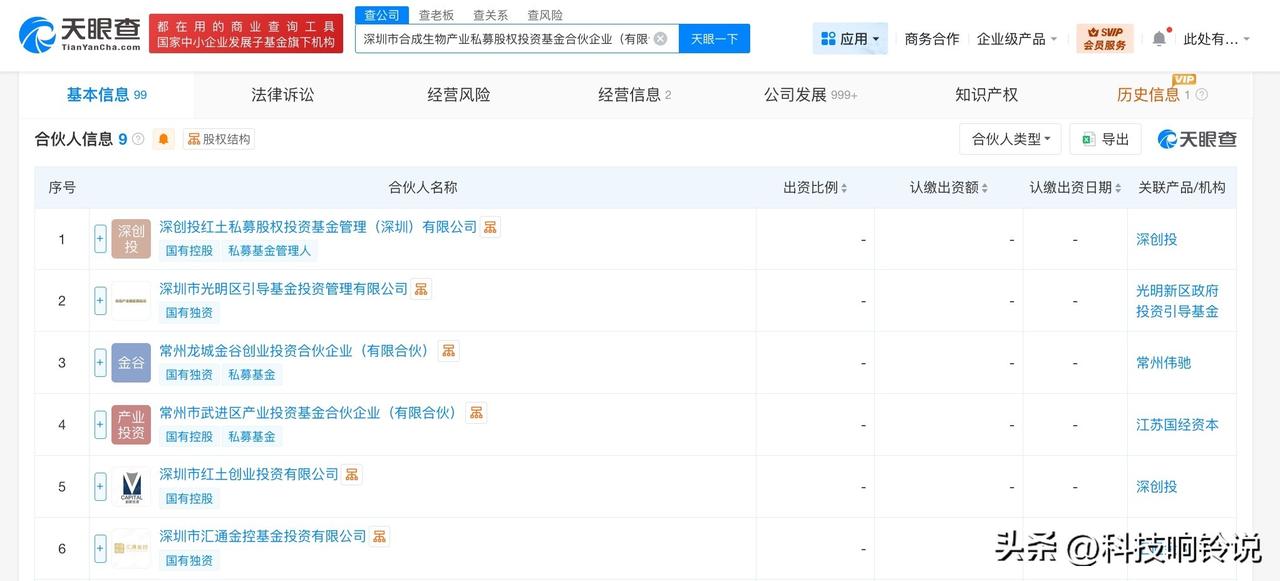Click the 导出 export button
Image resolution: width=1280 pixels, height=581 pixels.
(1105, 139)
